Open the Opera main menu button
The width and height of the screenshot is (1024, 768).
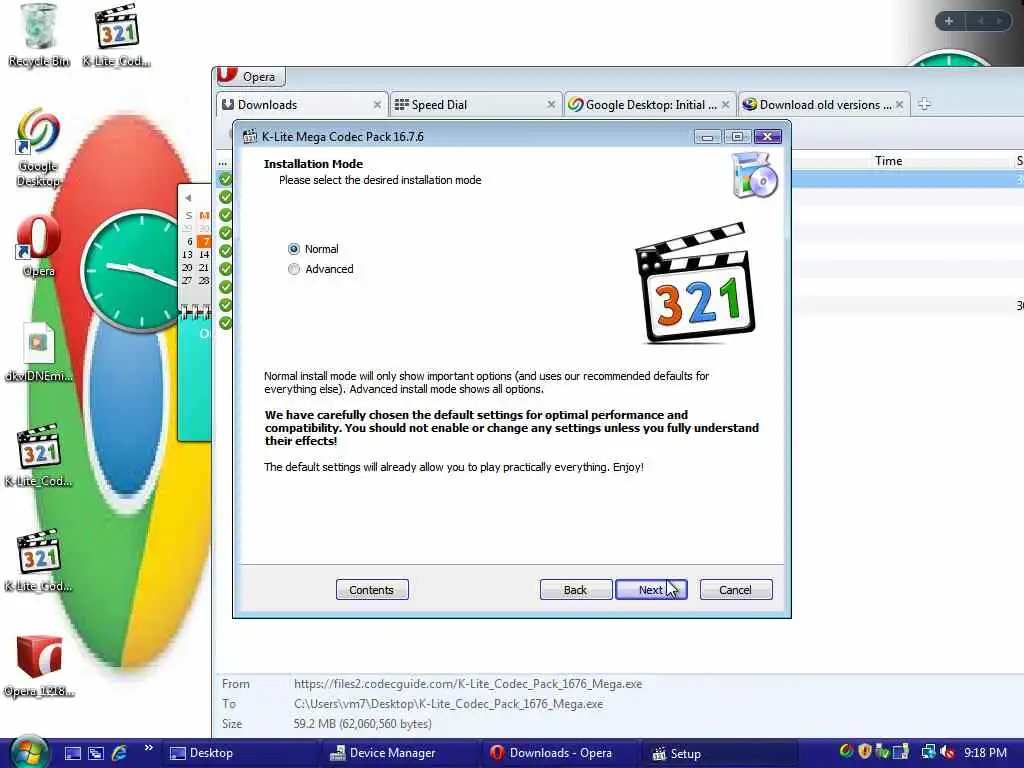click(x=251, y=76)
